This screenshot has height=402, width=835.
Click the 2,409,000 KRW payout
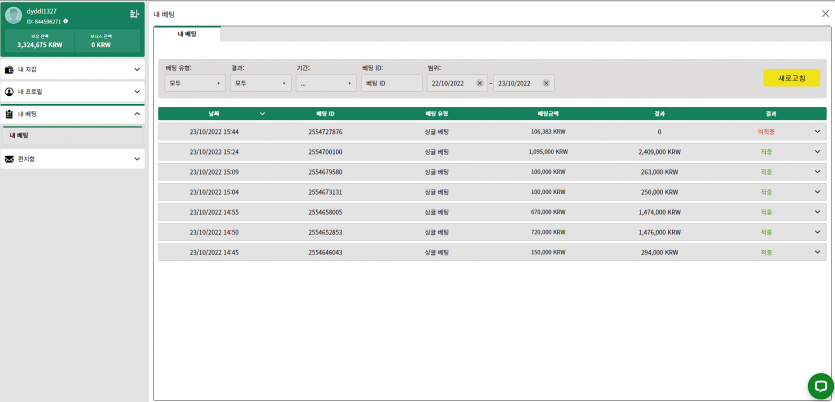coord(659,152)
